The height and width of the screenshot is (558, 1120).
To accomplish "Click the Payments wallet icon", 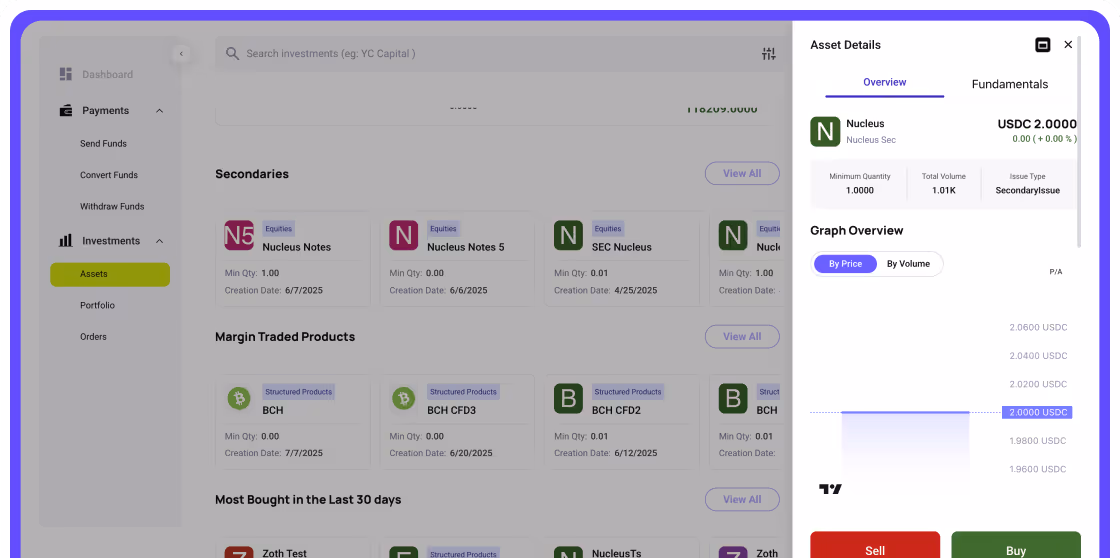I will pyautogui.click(x=66, y=110).
